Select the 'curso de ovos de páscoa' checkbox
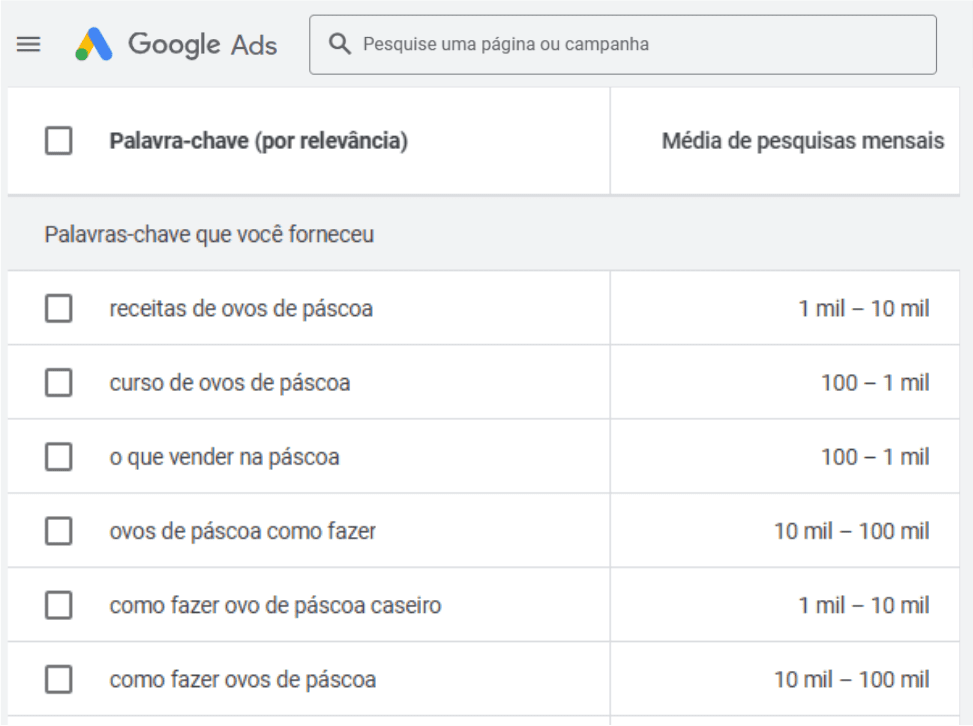Screen dimensions: 973x726 click(x=59, y=382)
